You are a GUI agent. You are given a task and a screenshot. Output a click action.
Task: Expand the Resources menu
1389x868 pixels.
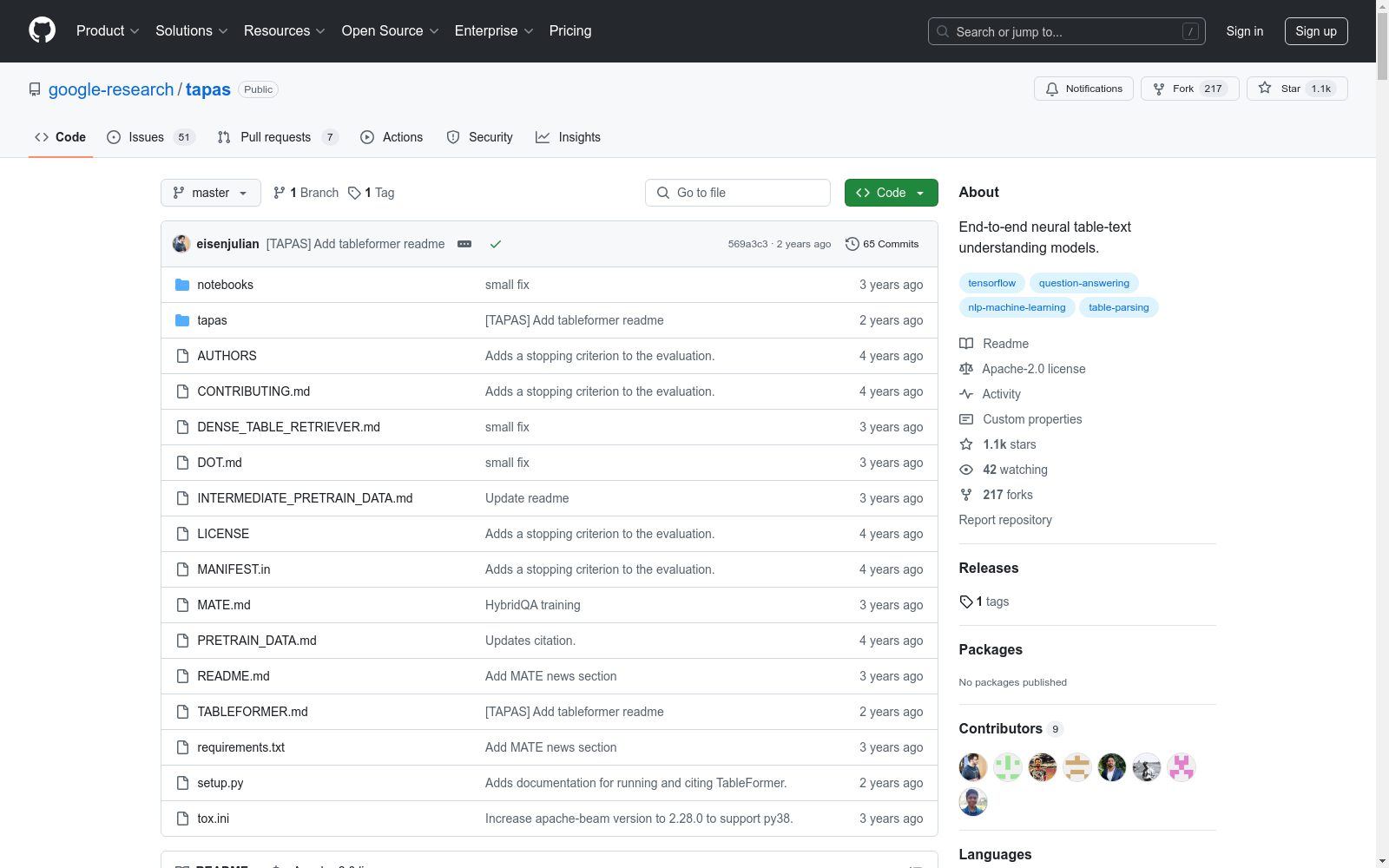point(285,30)
